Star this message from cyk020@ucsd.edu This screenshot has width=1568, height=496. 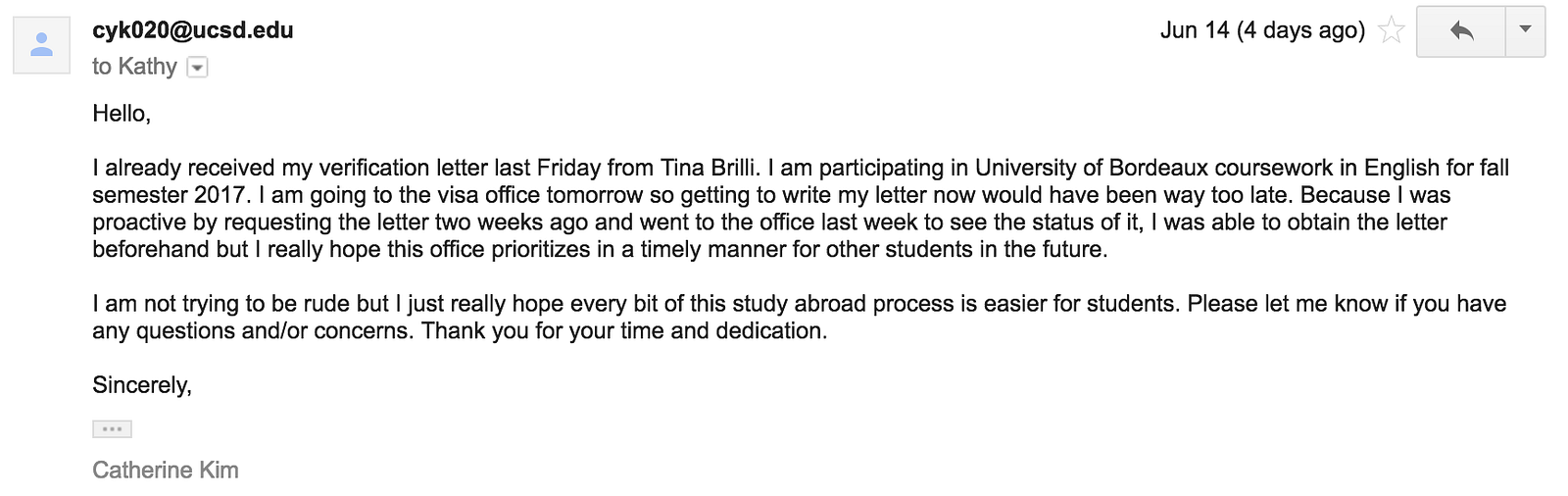[1391, 30]
